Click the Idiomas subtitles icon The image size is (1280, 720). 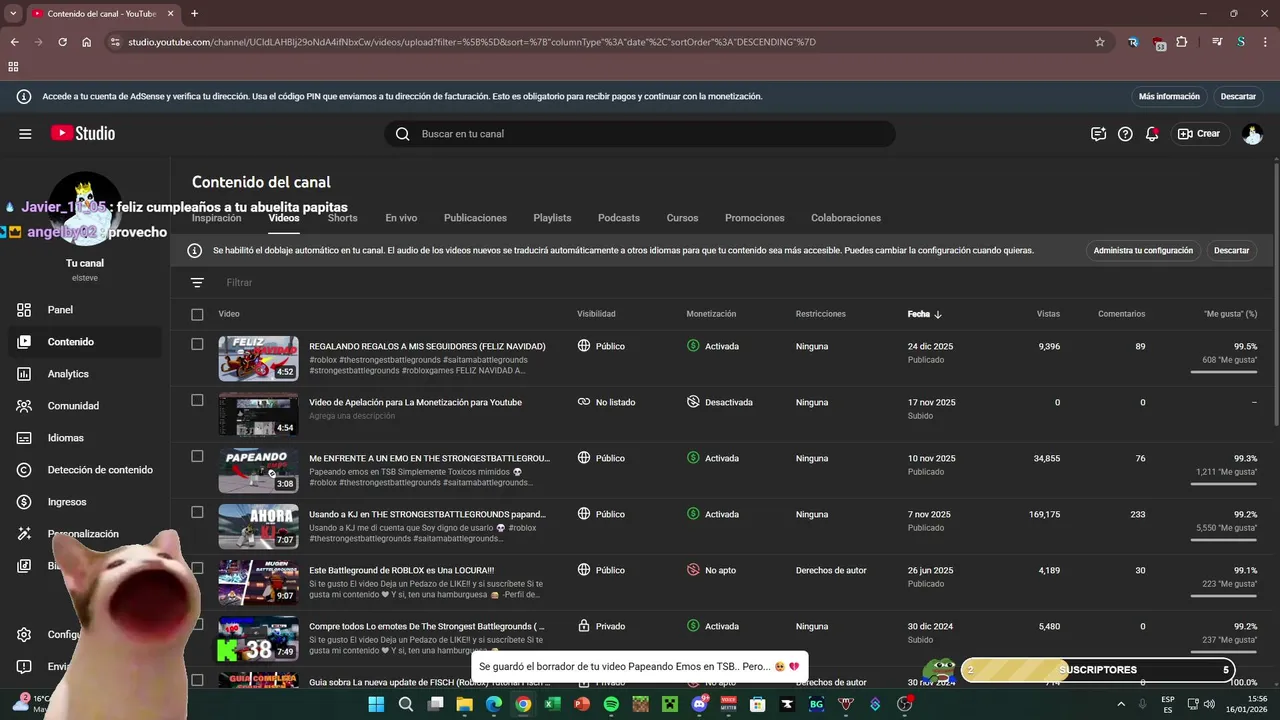[x=24, y=438]
